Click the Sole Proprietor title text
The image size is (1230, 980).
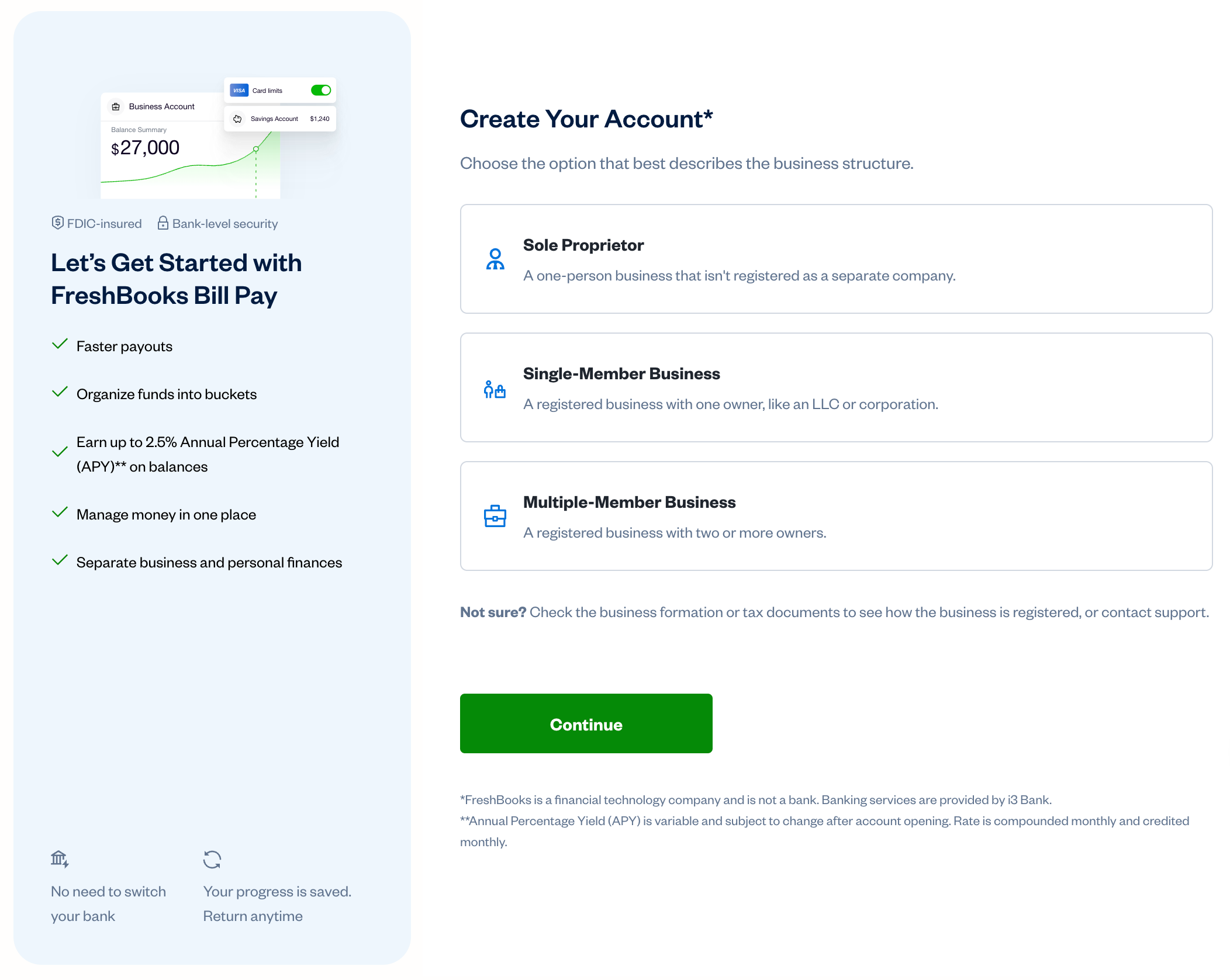[583, 245]
